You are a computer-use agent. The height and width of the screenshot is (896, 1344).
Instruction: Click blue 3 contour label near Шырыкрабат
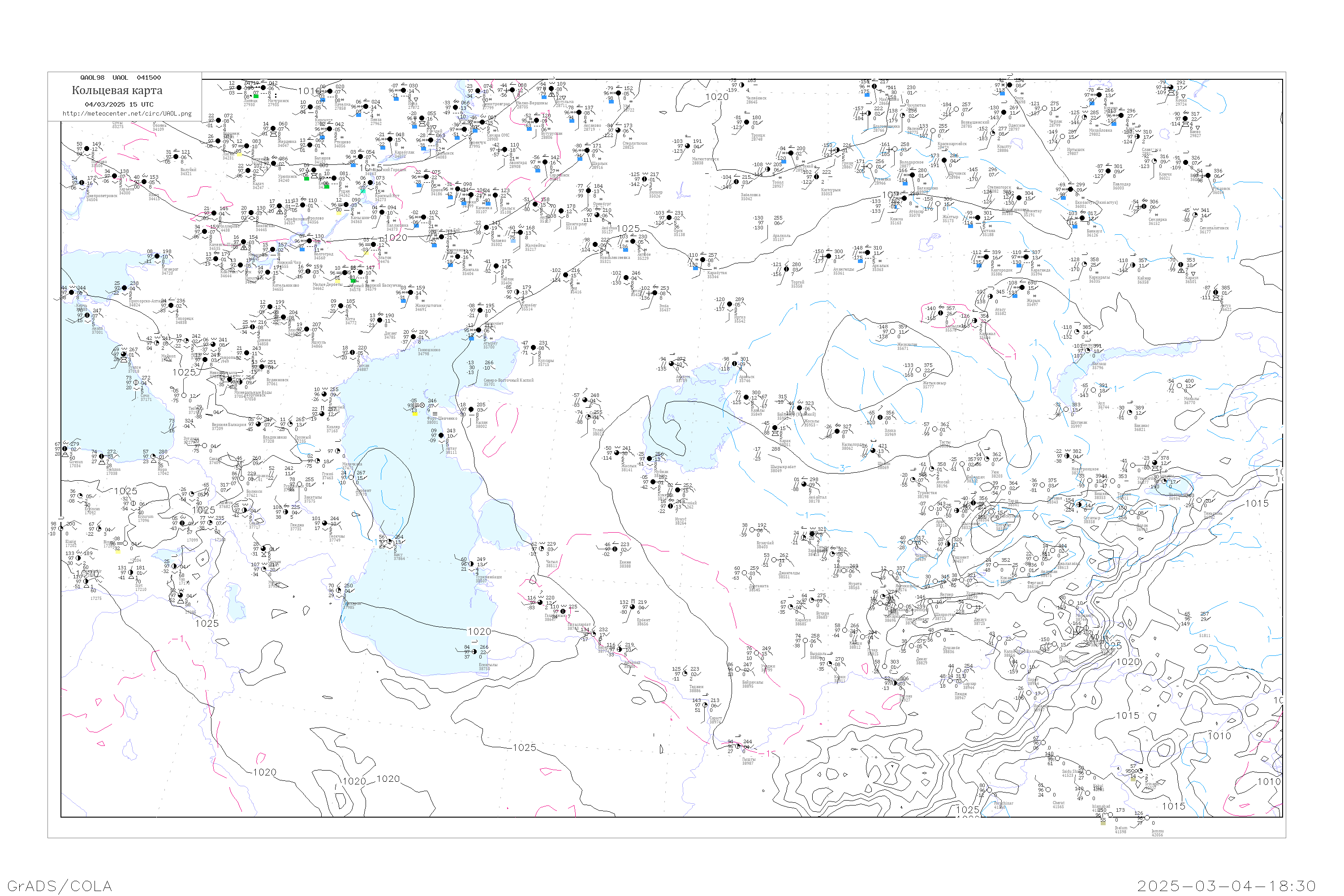(x=842, y=469)
